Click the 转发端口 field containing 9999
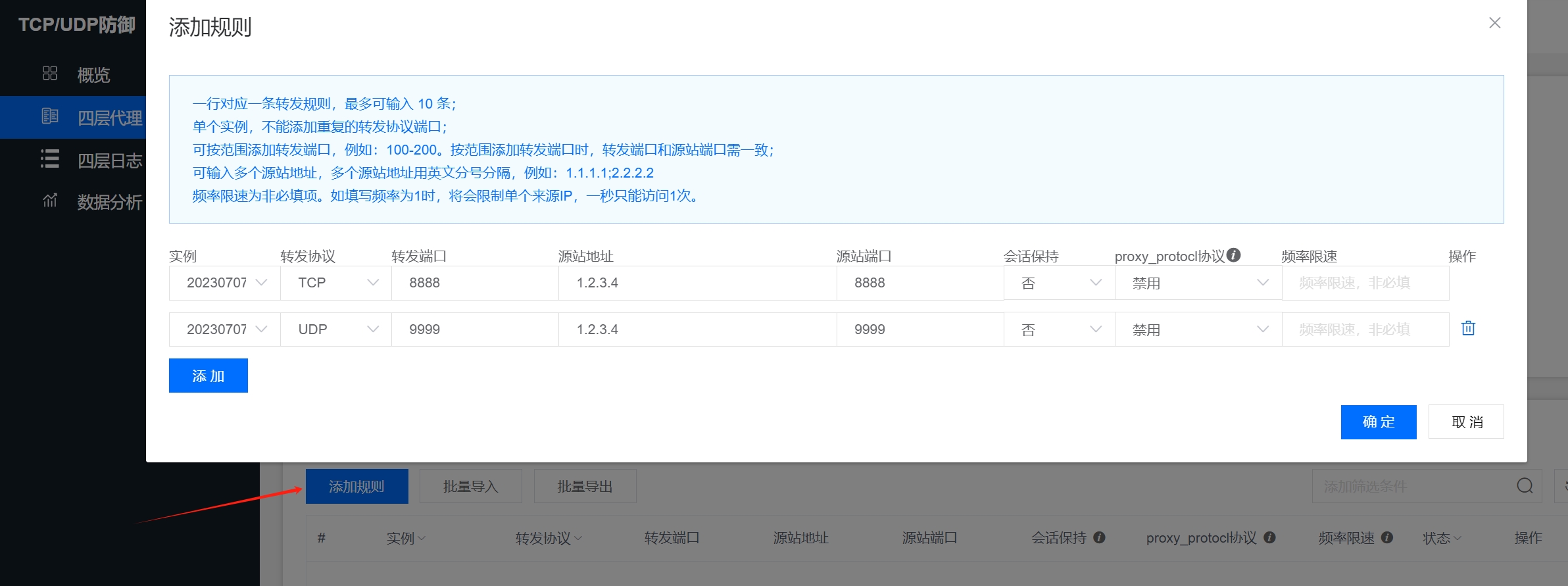 tap(475, 330)
